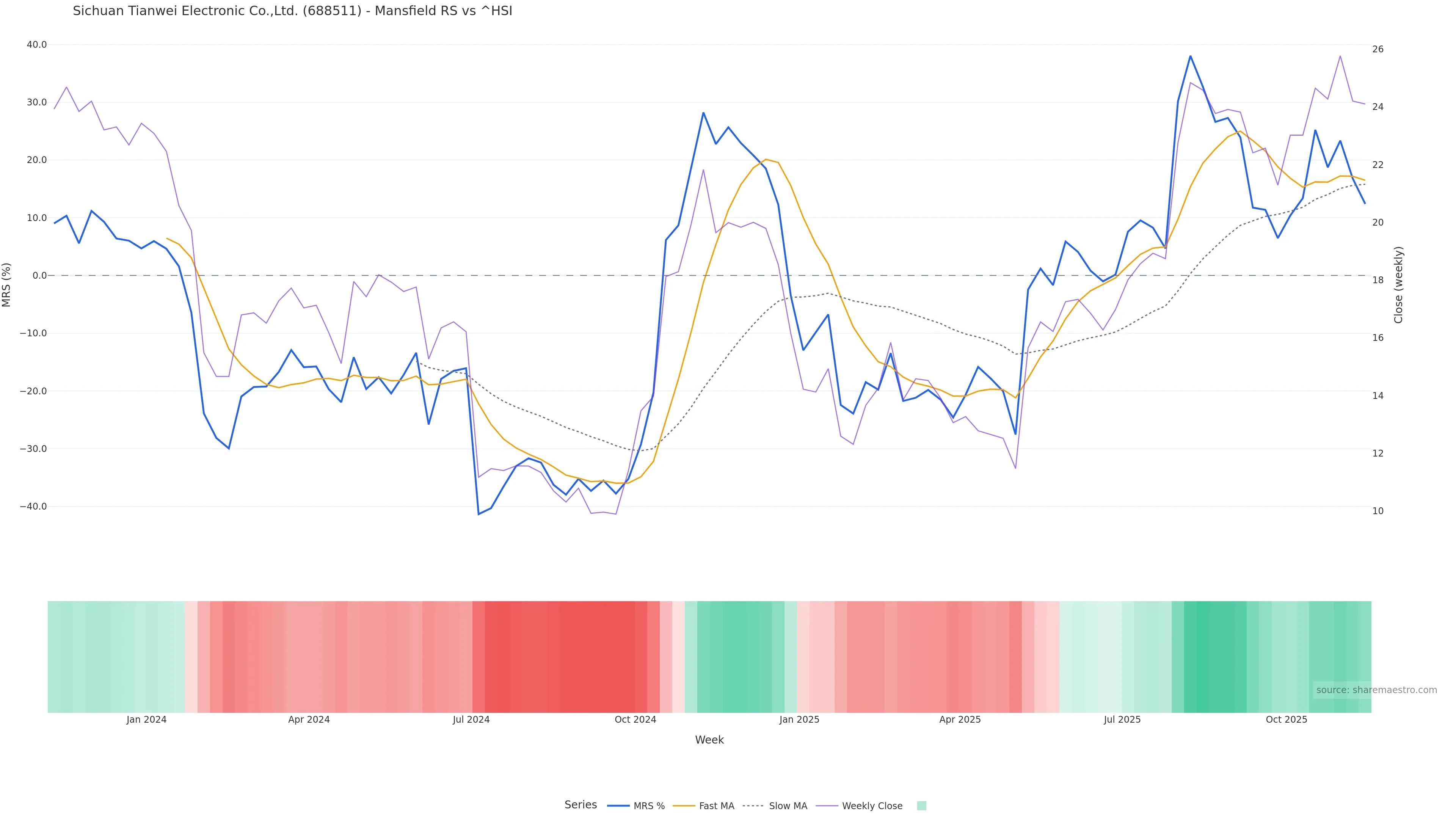Click the Jan 2024 x-axis tick label
This screenshot has height=819, width=1456.
pos(146,720)
